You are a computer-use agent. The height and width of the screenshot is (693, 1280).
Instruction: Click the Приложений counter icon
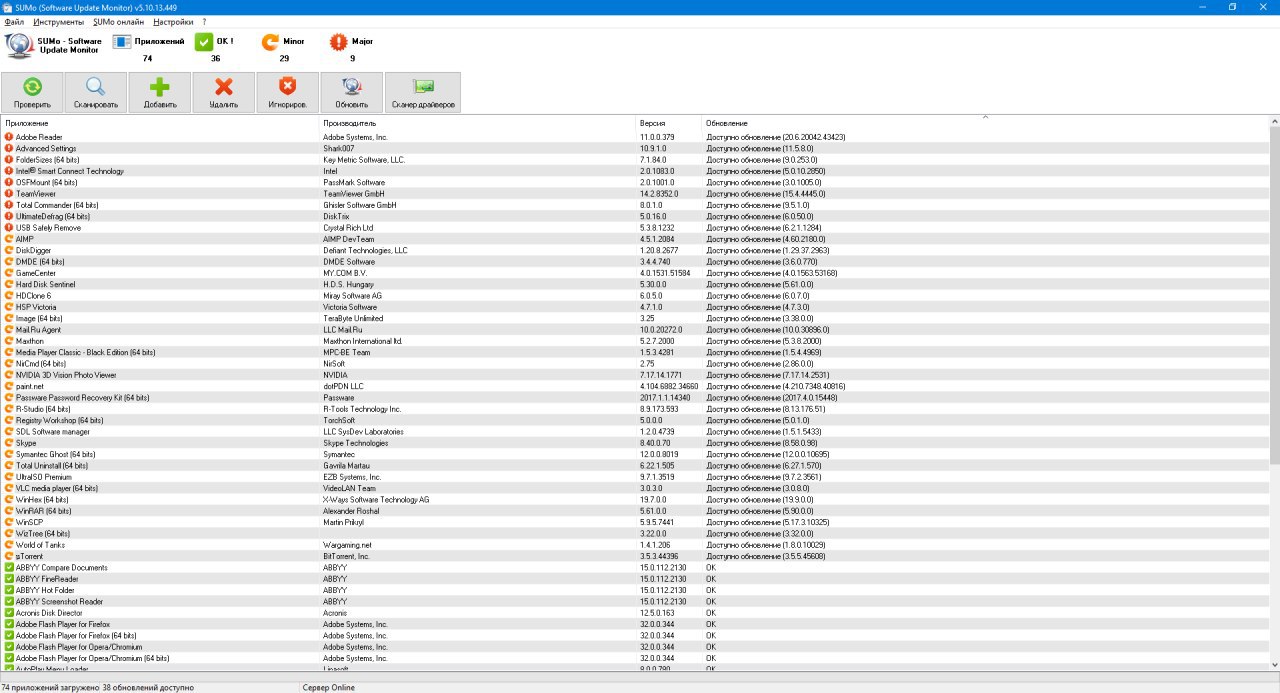pos(121,42)
